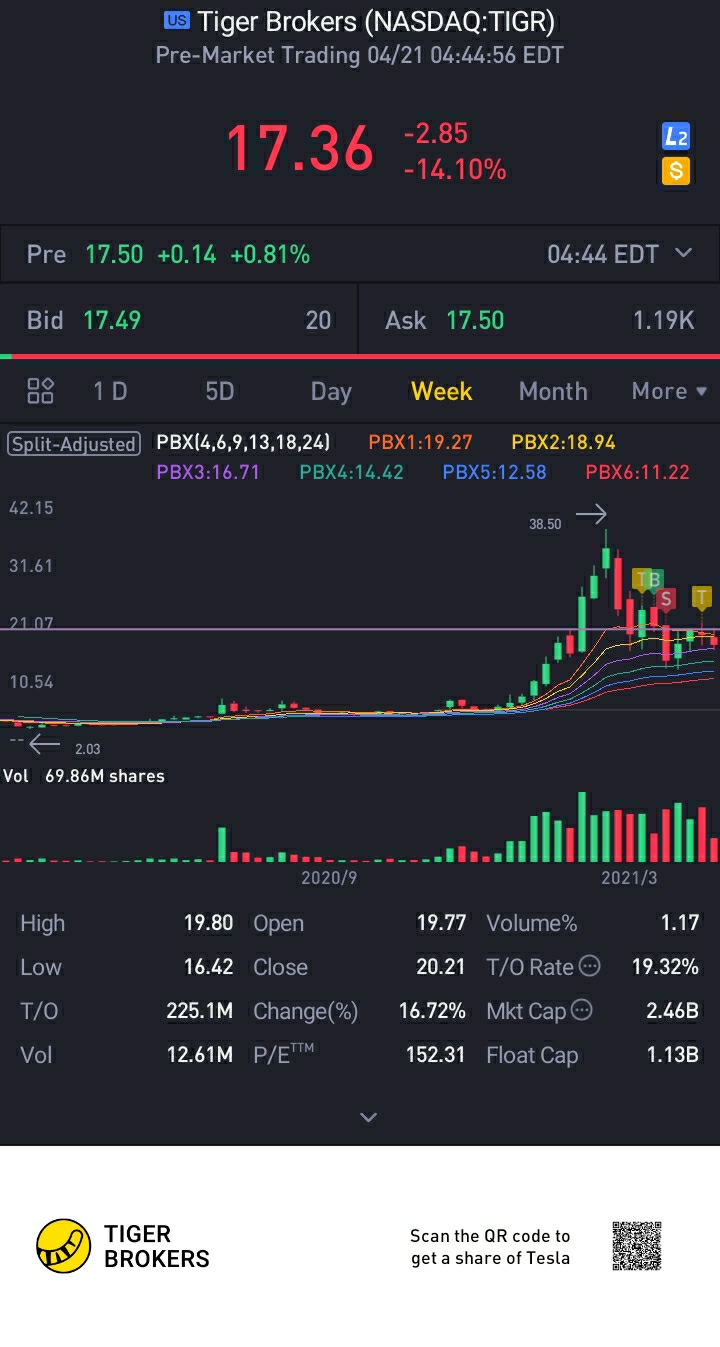The height and width of the screenshot is (1347, 720).
Task: Expand more stock details chevron
Action: (x=368, y=1117)
